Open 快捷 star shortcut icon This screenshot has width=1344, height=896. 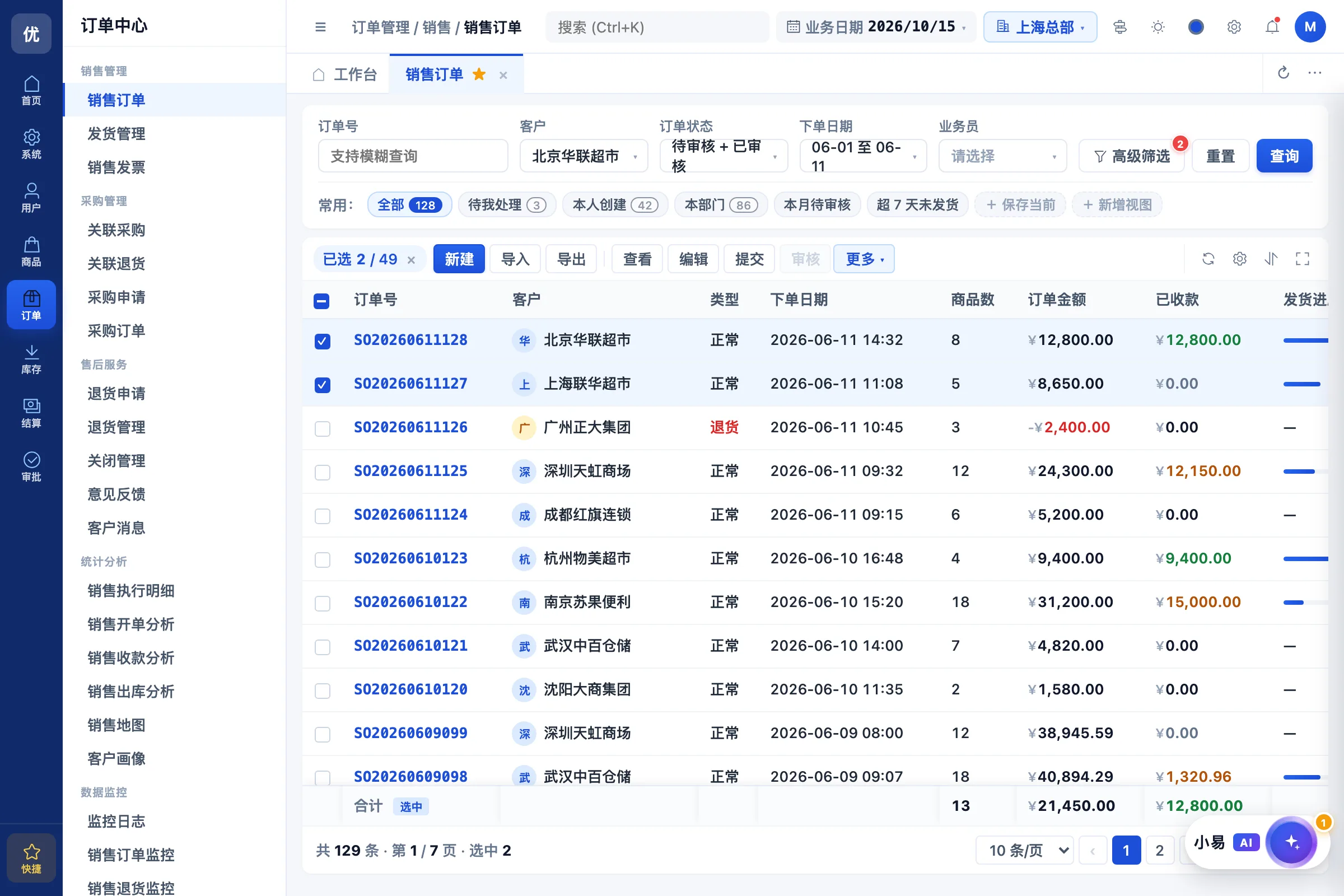tap(31, 858)
